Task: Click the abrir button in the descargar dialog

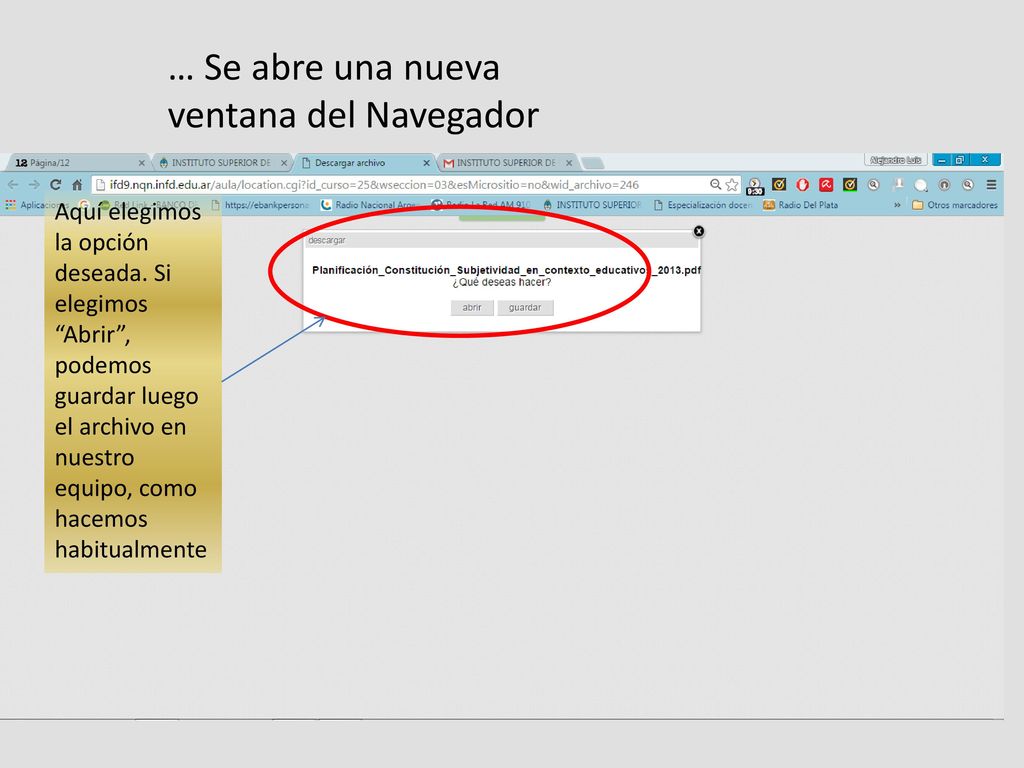Action: [x=472, y=308]
